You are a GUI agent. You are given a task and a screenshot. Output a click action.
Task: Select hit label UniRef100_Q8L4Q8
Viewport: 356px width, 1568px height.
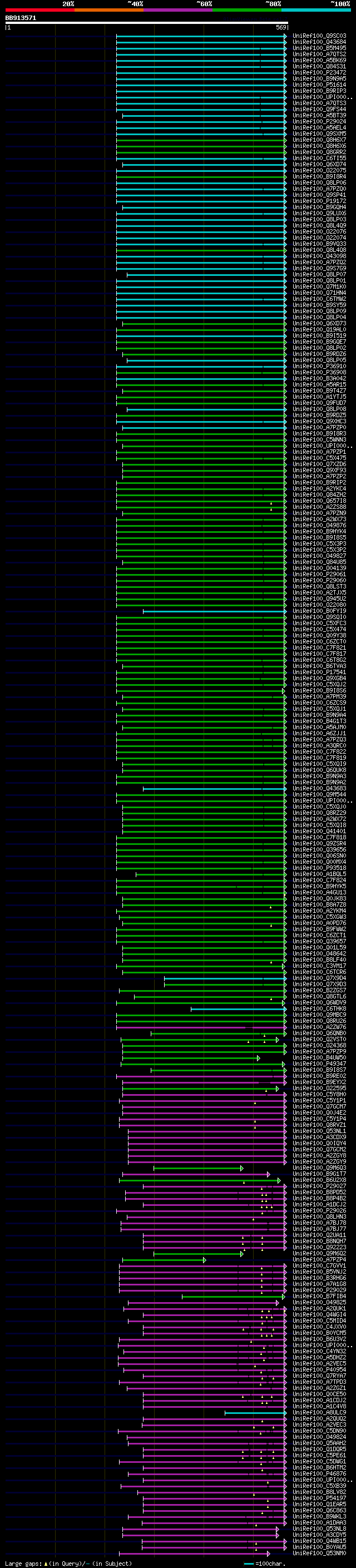pyautogui.click(x=319, y=250)
